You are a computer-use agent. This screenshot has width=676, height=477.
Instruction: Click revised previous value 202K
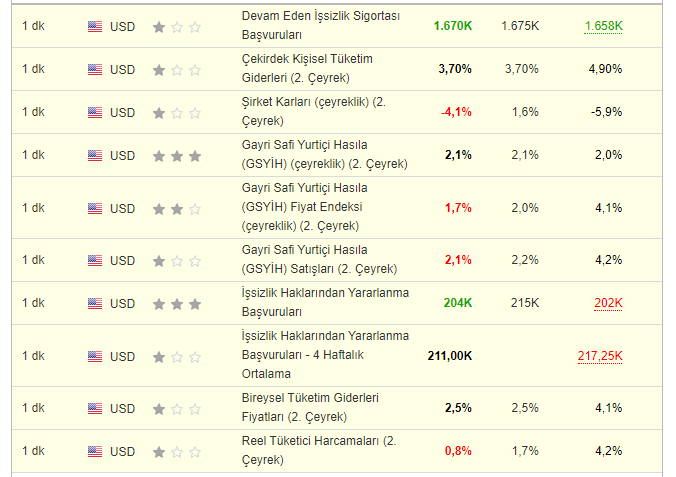[608, 303]
